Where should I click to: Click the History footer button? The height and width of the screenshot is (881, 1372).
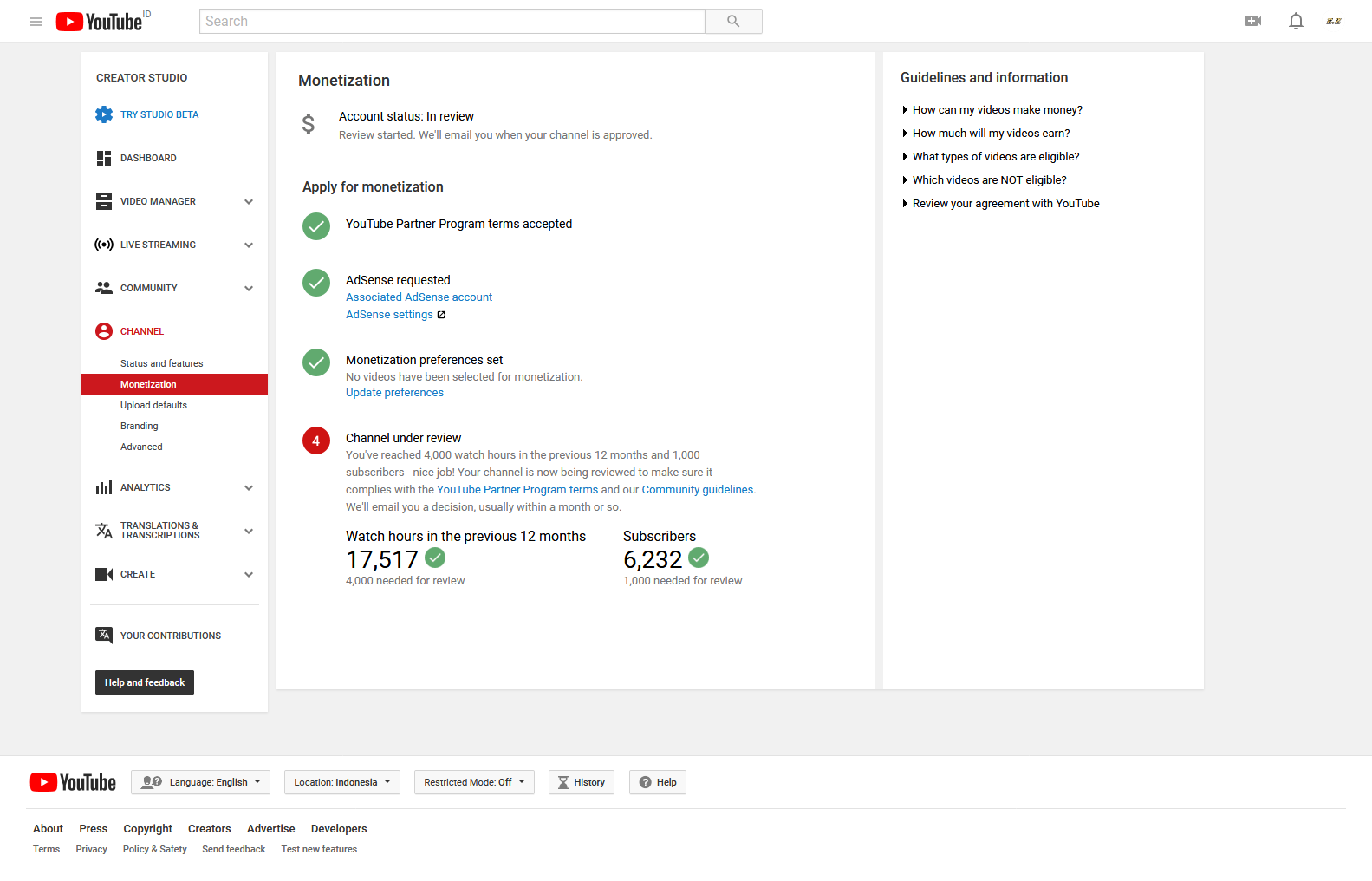582,782
